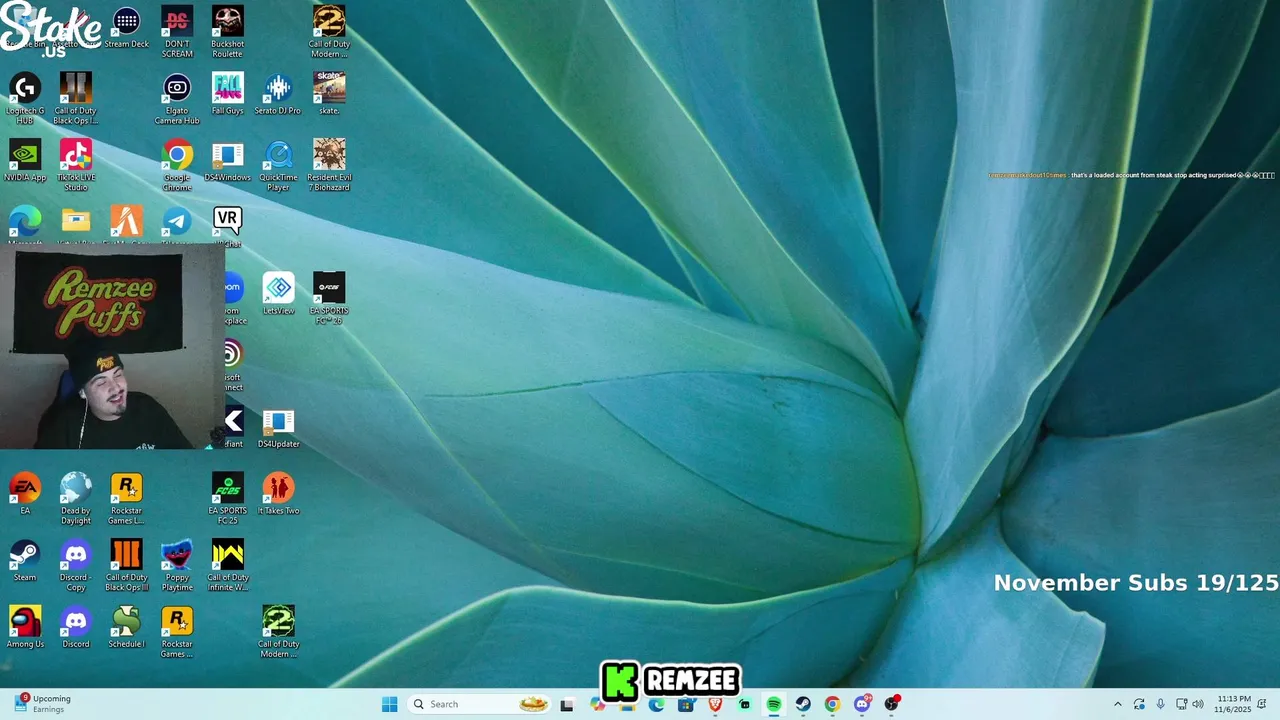Open the Poppy Playtime desktop icon
The image size is (1280, 720).
coord(177,566)
